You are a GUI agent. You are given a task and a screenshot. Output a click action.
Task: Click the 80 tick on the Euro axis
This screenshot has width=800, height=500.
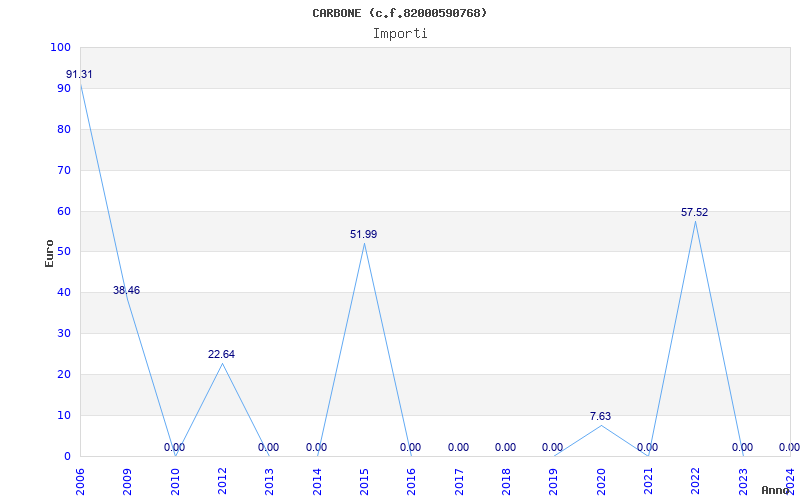click(64, 129)
